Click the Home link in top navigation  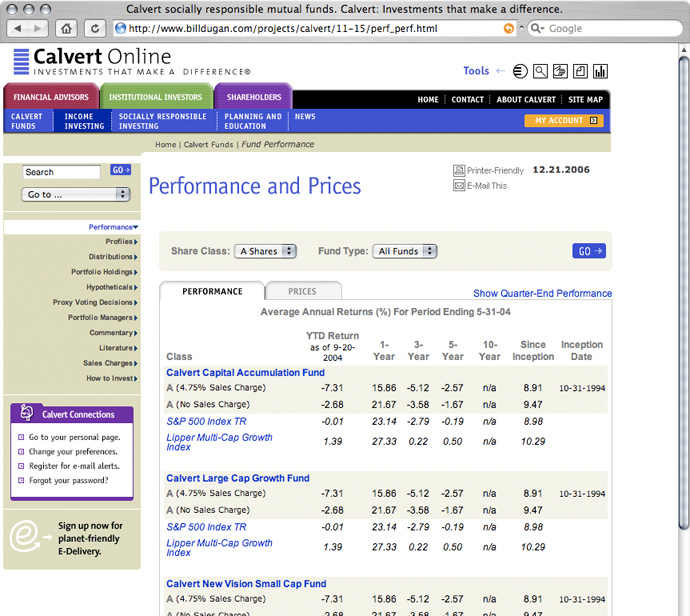428,99
